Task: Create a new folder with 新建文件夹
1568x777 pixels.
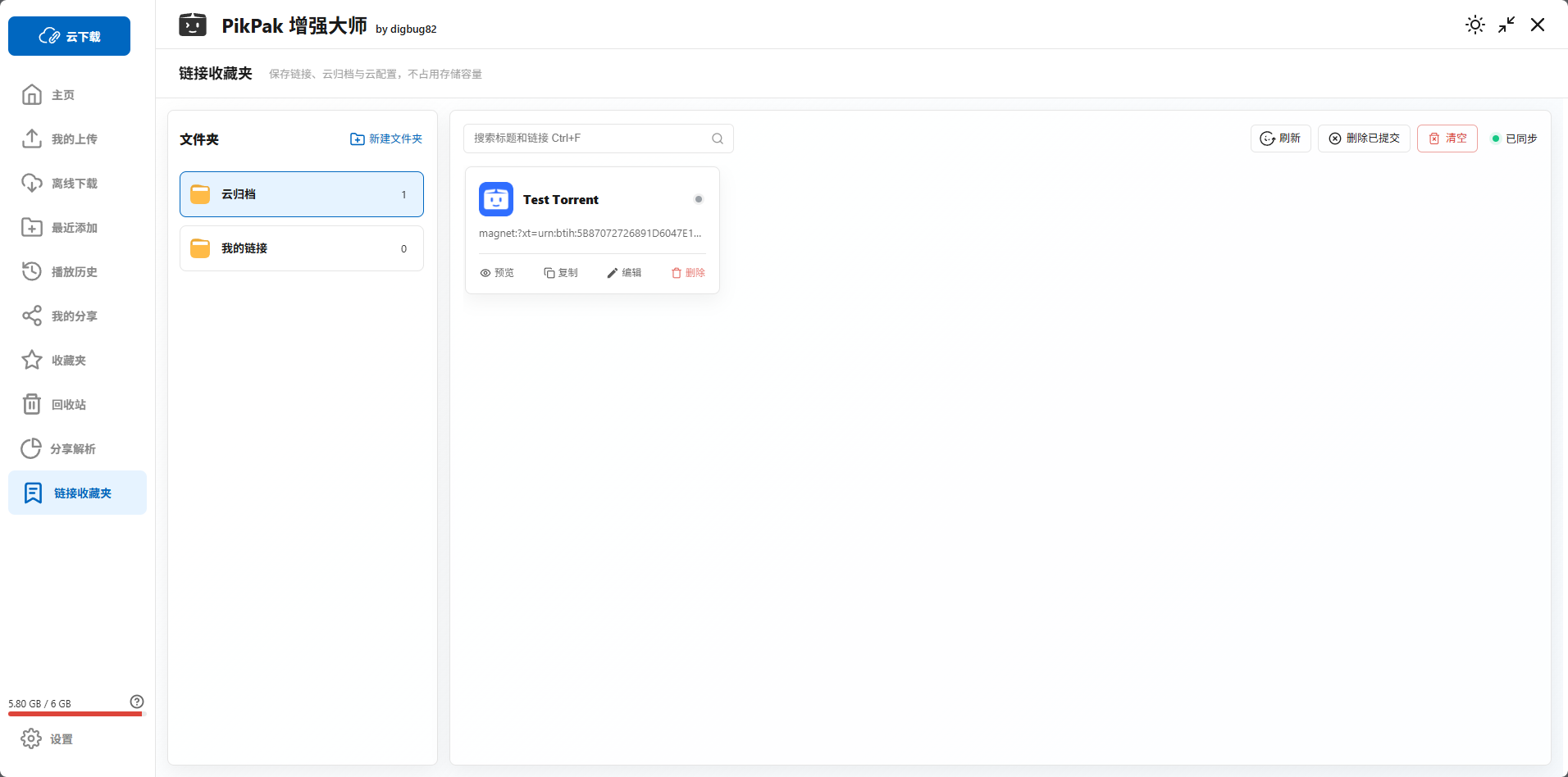Action: click(x=386, y=139)
